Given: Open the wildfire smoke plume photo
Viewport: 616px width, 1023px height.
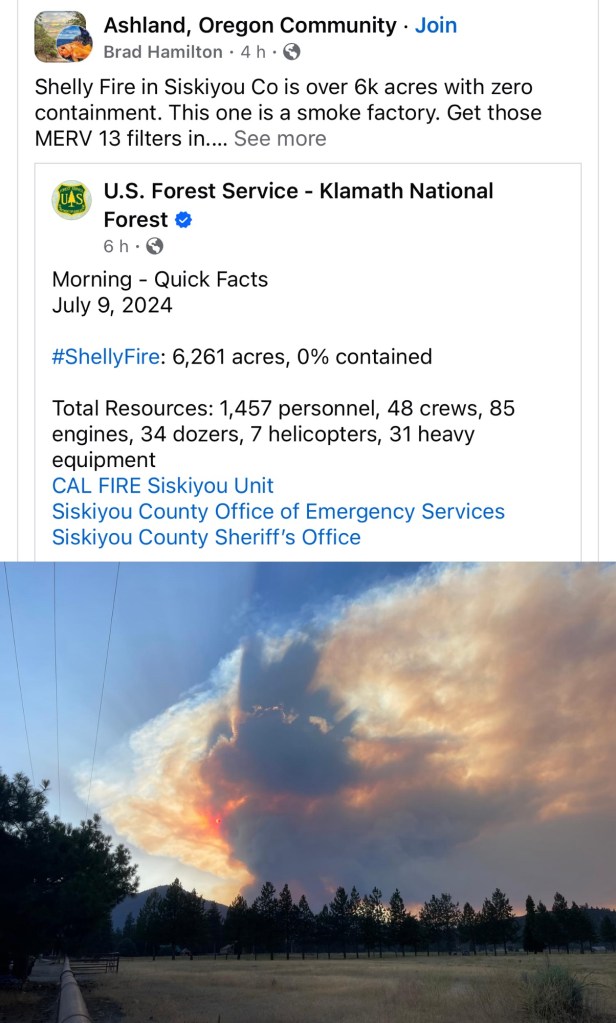Looking at the screenshot, I should (308, 790).
